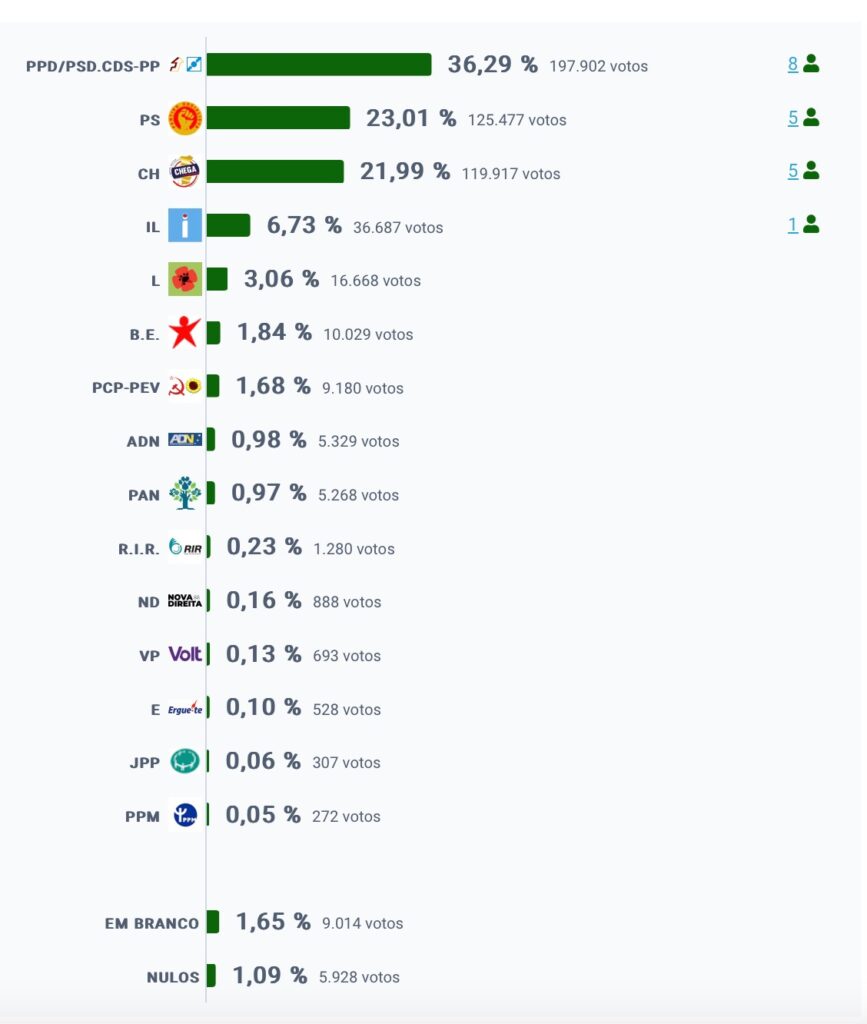Open CH 5 elected deputies link
This screenshot has height=1024, width=867.
(793, 171)
